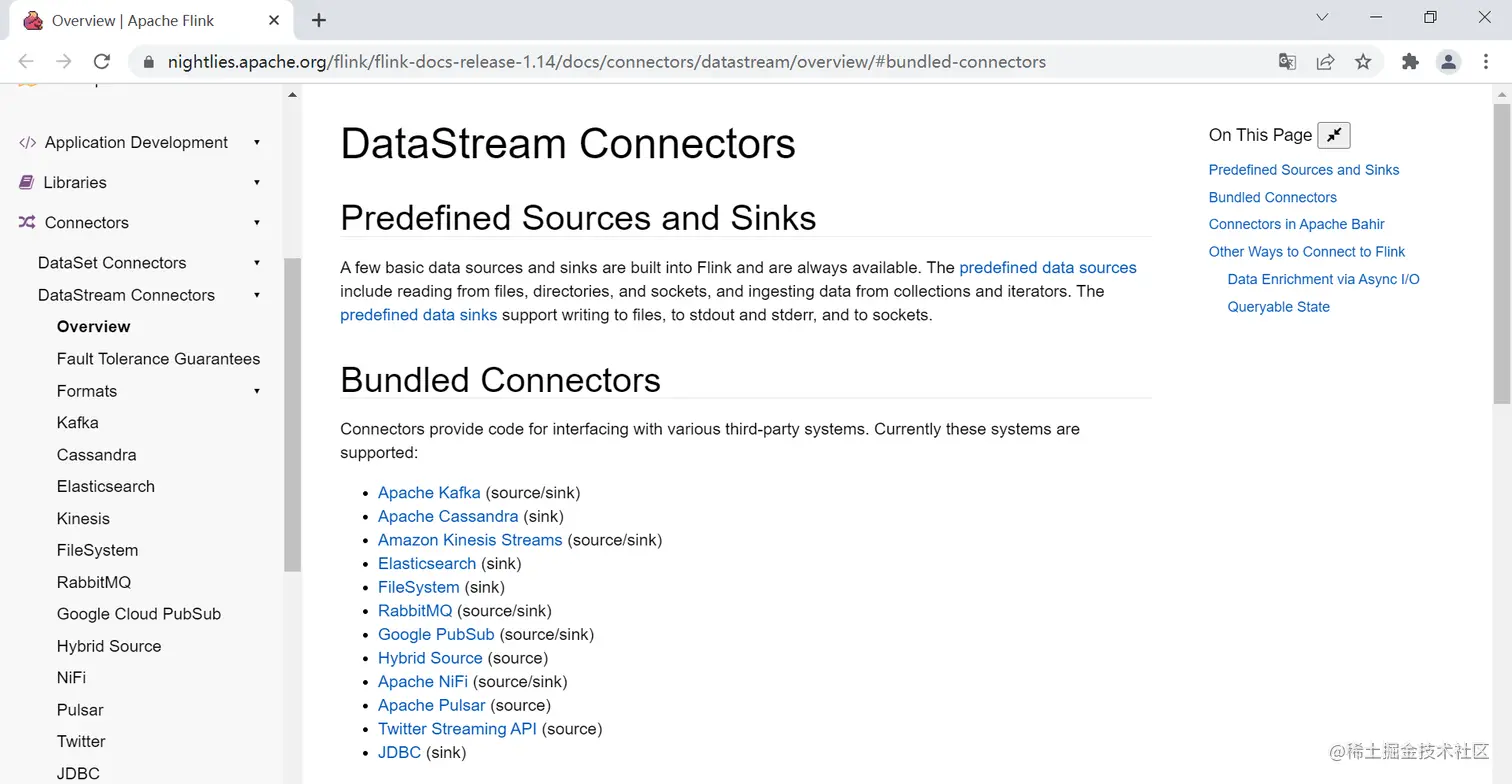Viewport: 1512px width, 784px height.
Task: Expand the Libraries section arrow
Action: click(x=257, y=183)
